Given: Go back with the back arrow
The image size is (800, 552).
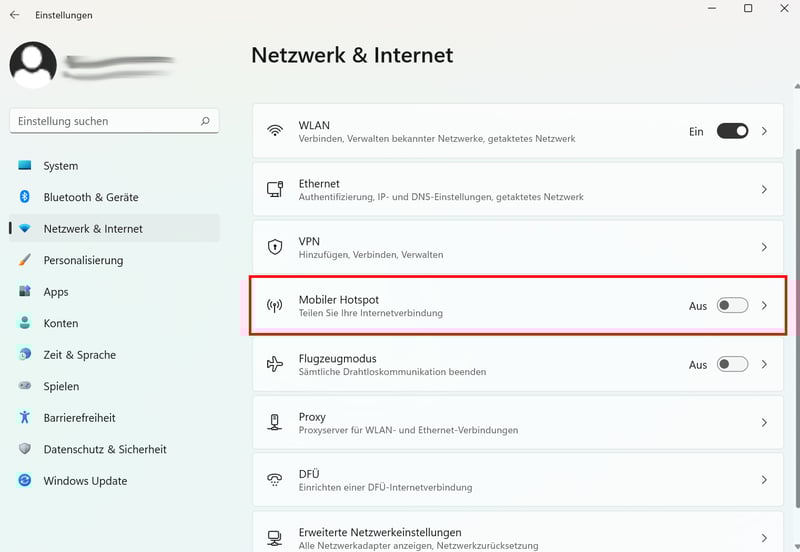Looking at the screenshot, I should click(x=14, y=15).
